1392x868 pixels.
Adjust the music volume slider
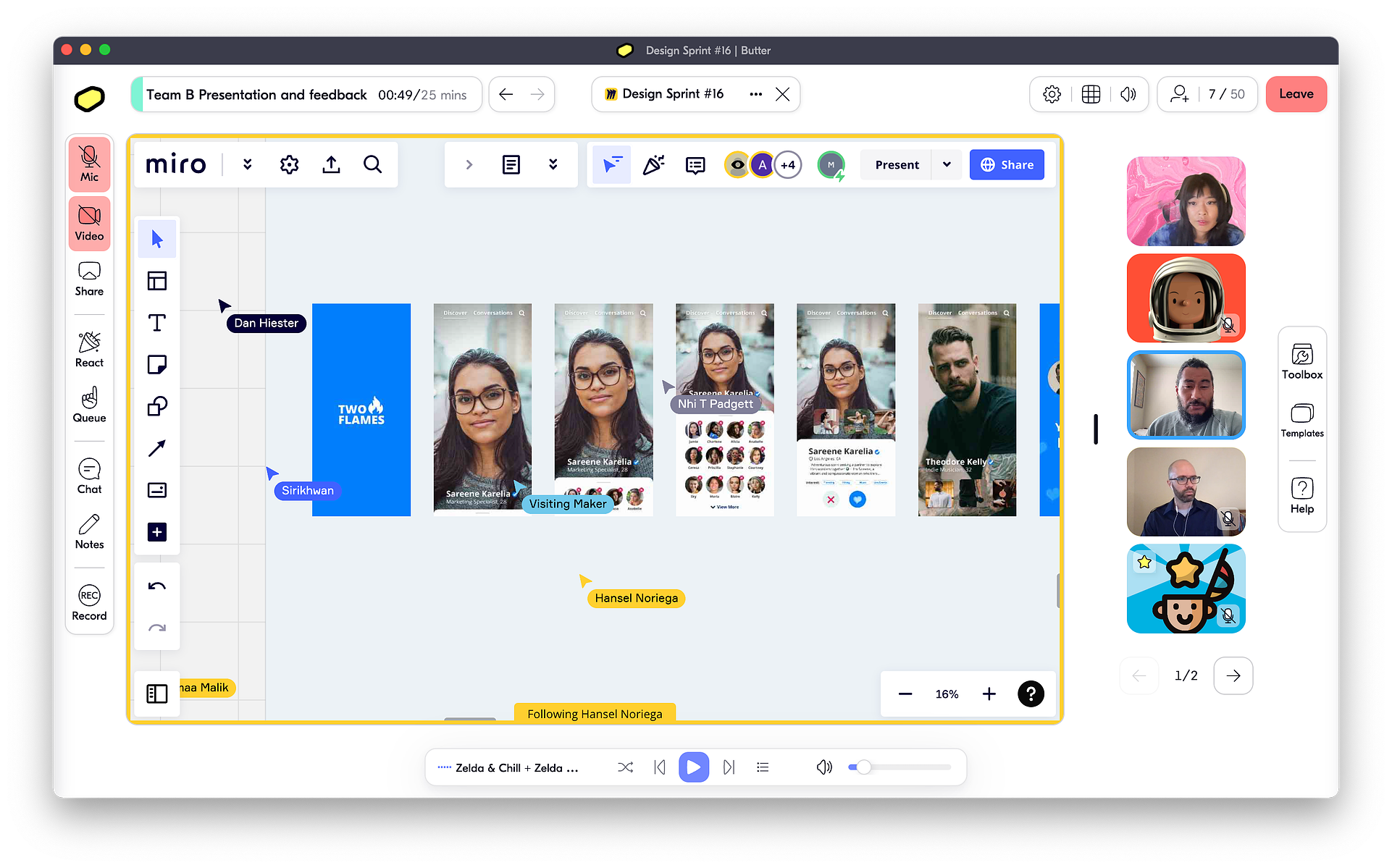click(x=899, y=767)
